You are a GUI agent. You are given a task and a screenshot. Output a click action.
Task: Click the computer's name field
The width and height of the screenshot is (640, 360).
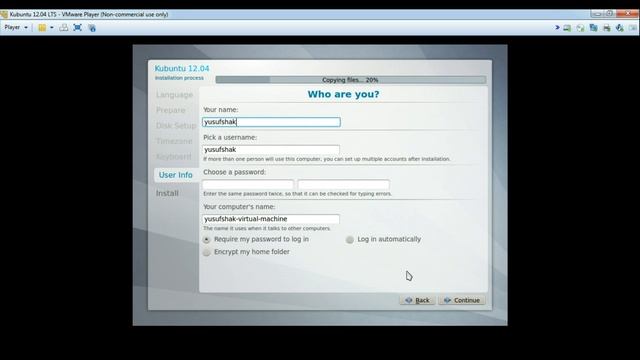click(x=271, y=219)
